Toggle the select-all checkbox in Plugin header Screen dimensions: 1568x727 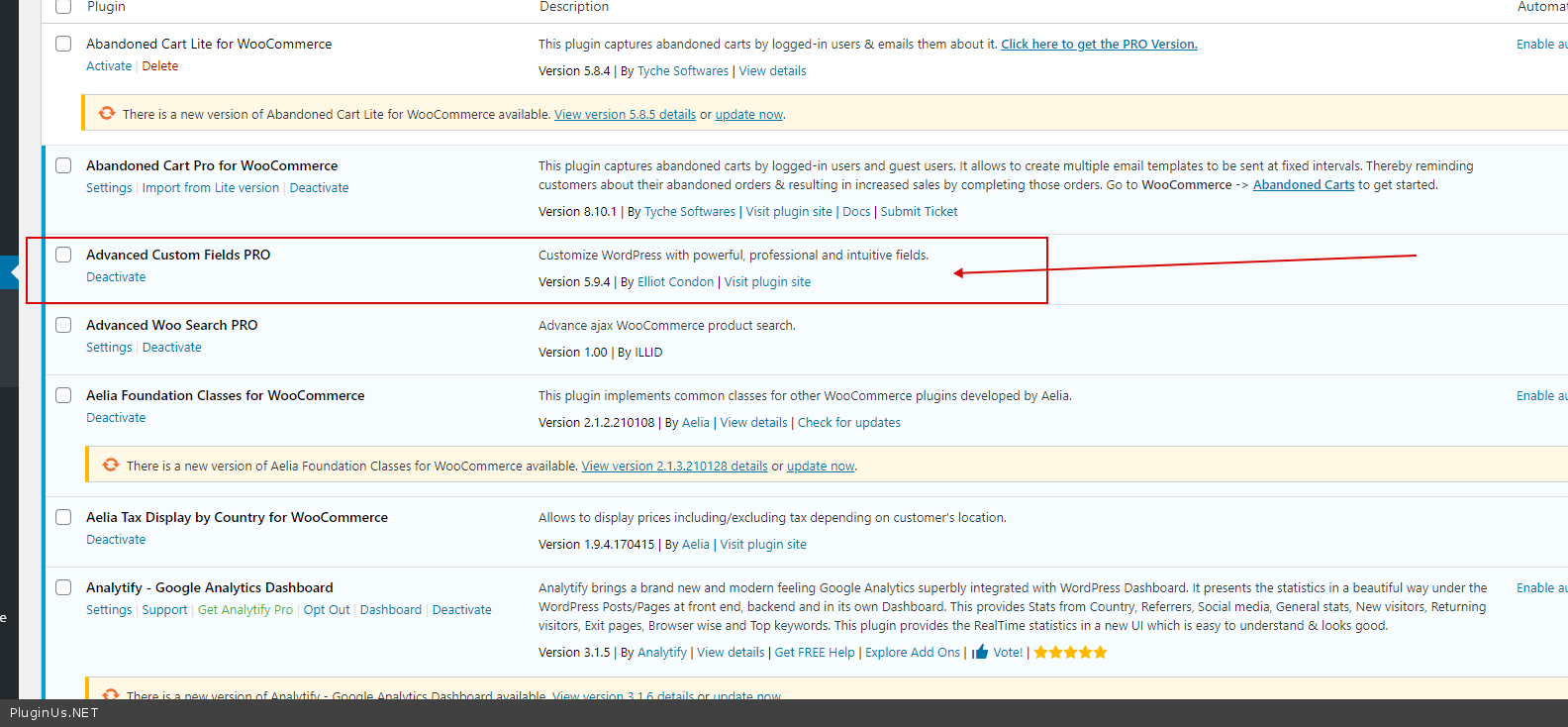tap(63, 7)
